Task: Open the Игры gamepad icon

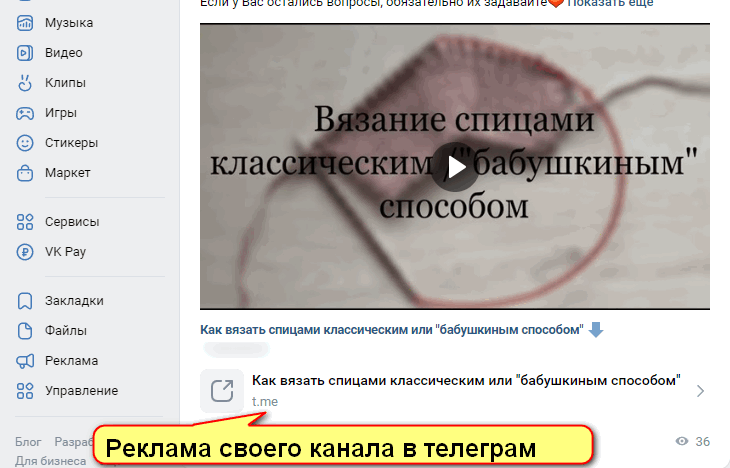Action: click(25, 113)
